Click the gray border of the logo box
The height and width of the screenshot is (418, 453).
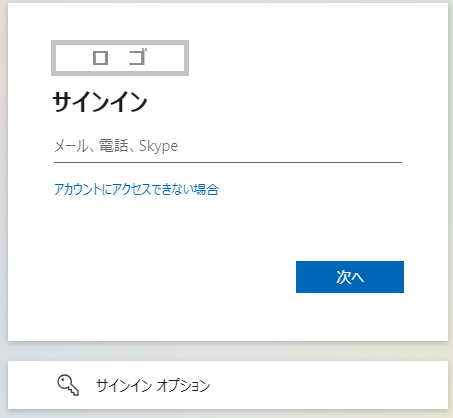click(120, 43)
